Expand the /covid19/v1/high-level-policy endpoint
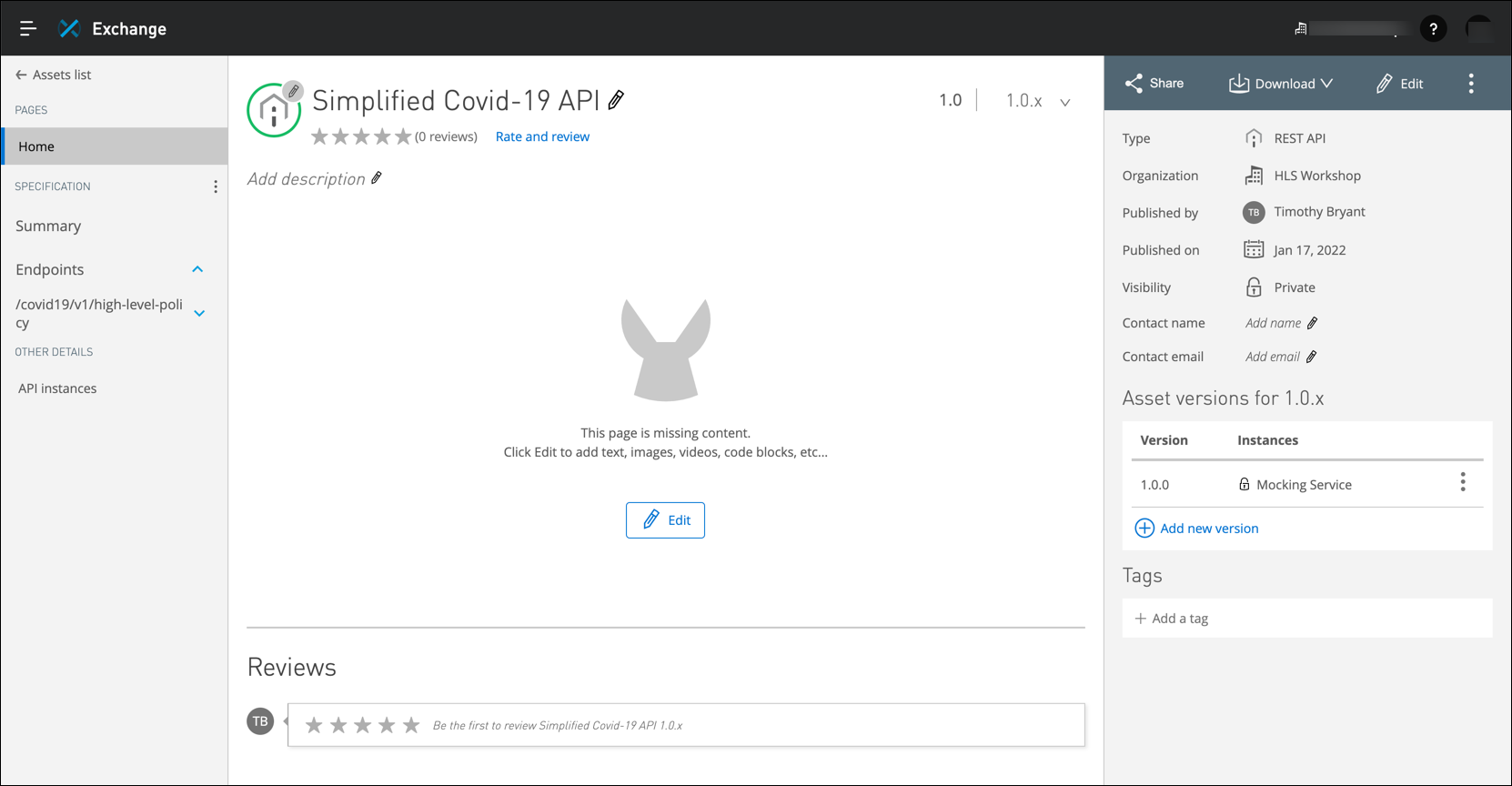Image resolution: width=1512 pixels, height=786 pixels. click(x=199, y=313)
